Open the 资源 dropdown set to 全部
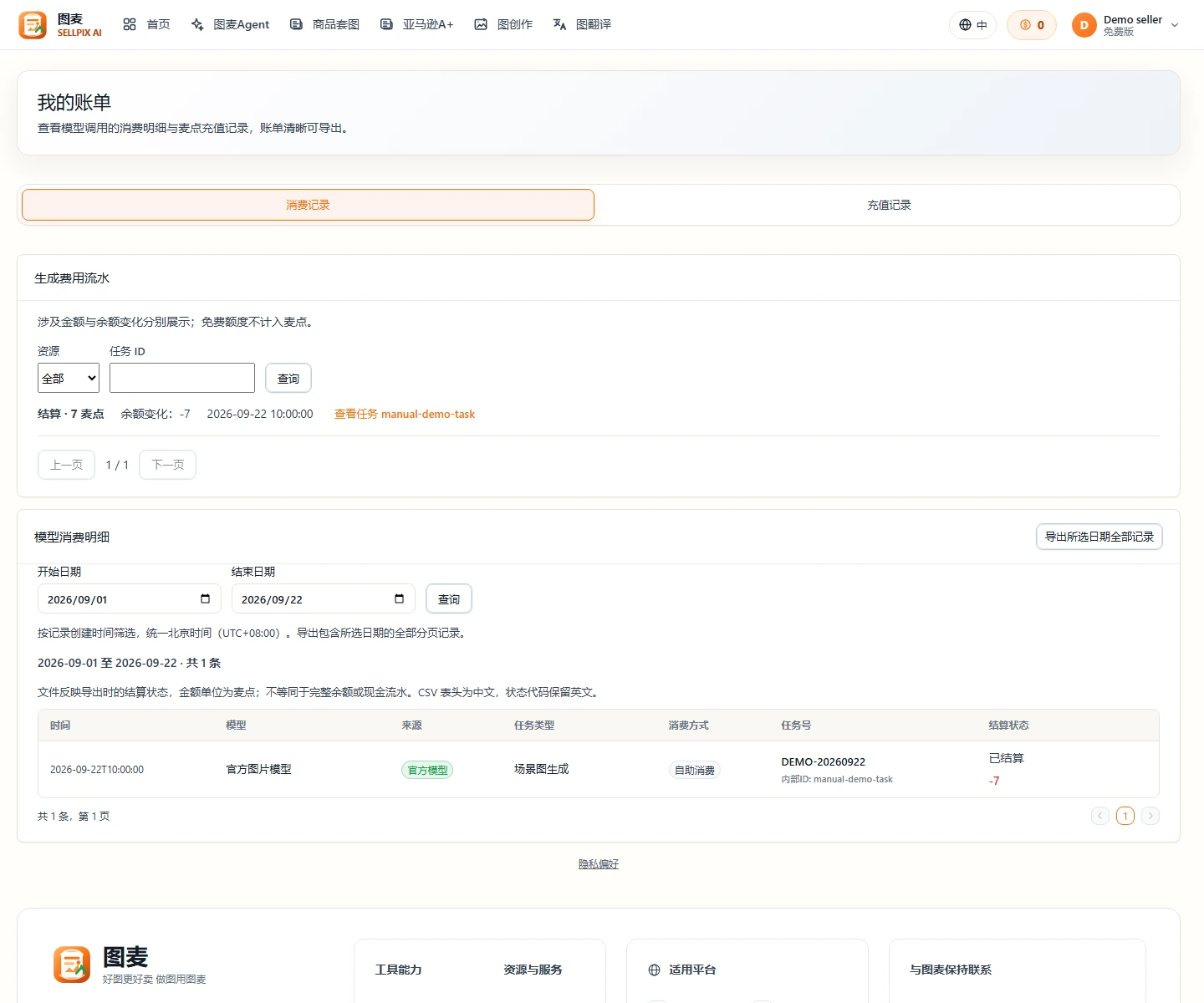Screen dimensions: 1204x1003 (69, 378)
